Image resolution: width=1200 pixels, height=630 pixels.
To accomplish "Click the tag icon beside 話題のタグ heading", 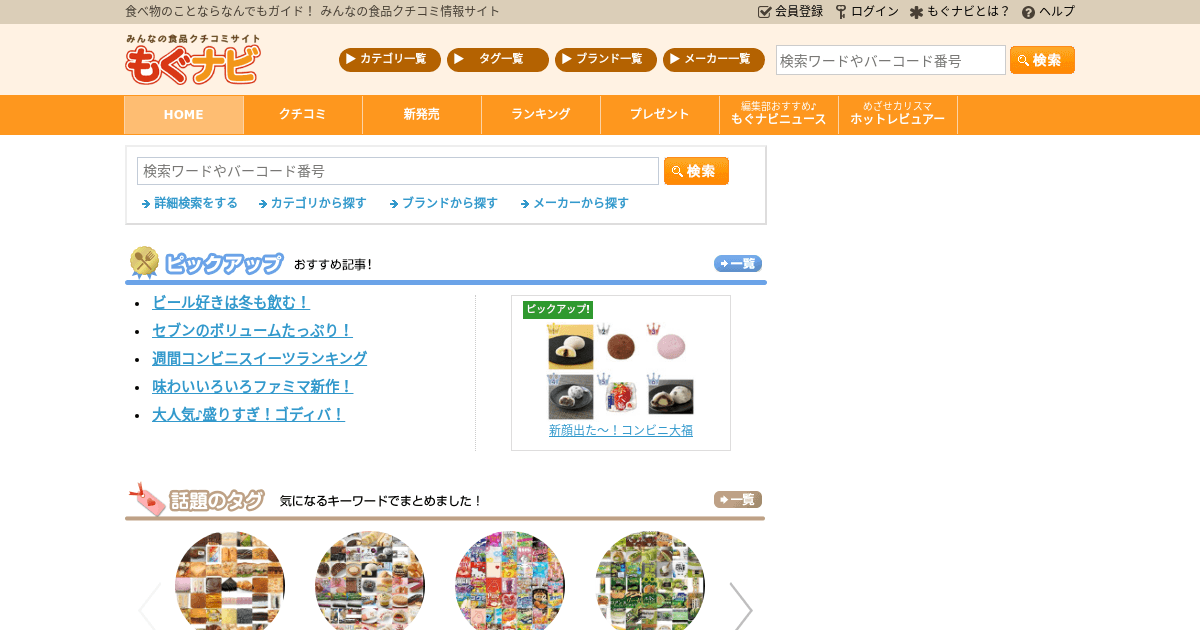I will [145, 500].
